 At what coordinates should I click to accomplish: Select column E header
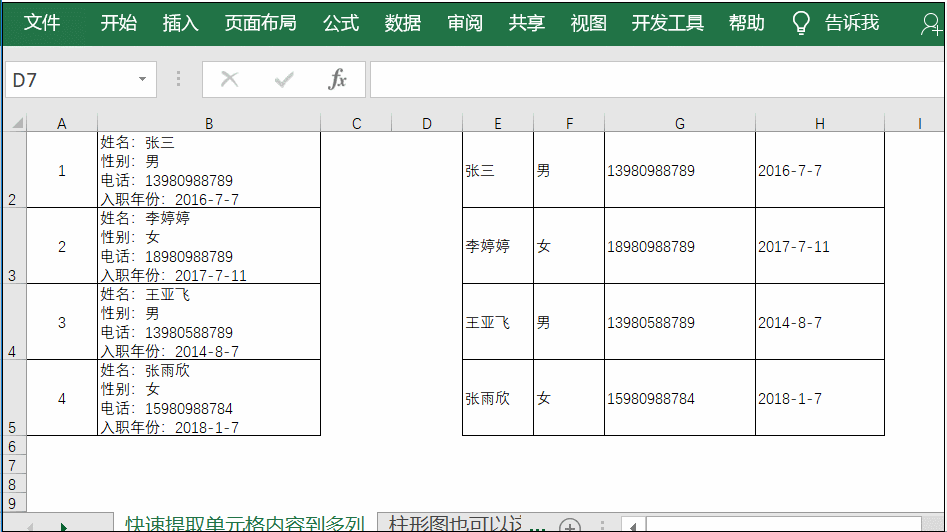[498, 124]
